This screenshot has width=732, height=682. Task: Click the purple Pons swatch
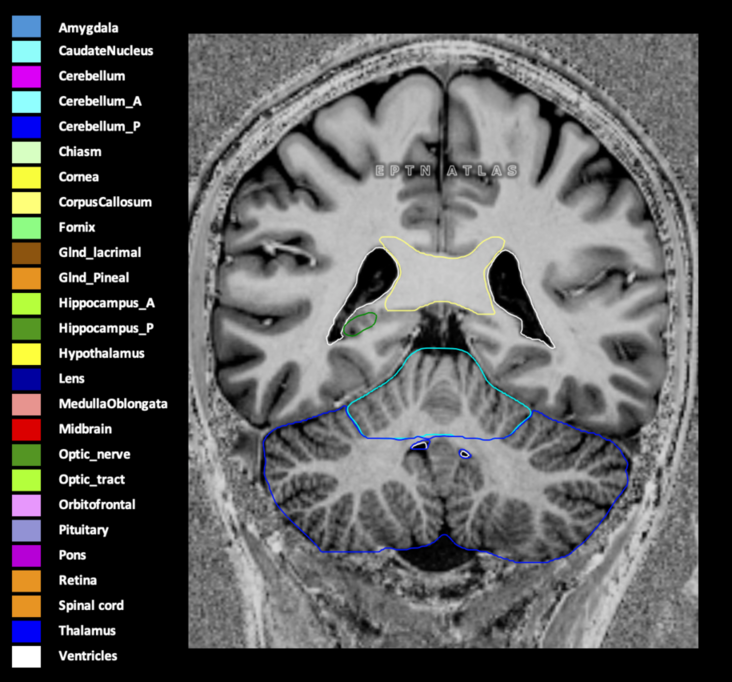tap(26, 556)
